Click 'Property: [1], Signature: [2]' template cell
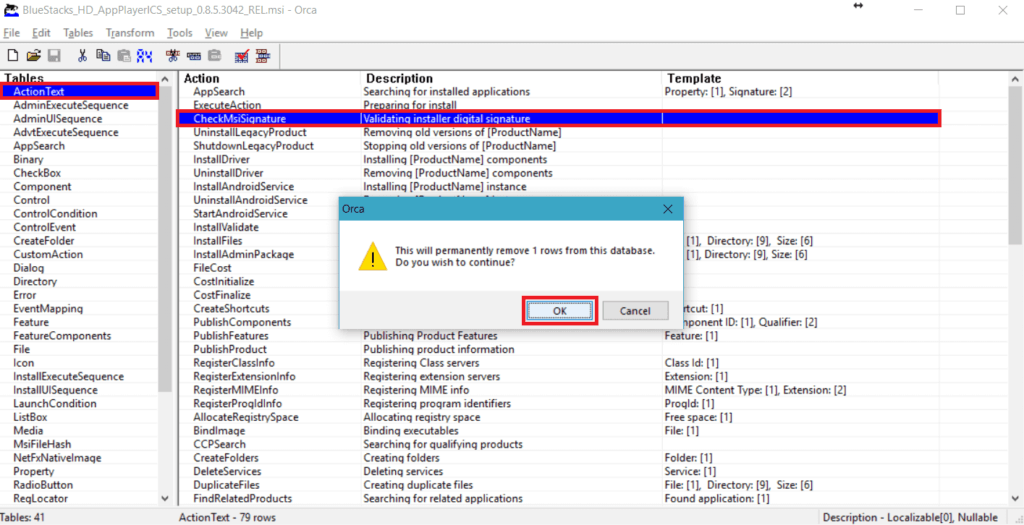 (x=728, y=91)
